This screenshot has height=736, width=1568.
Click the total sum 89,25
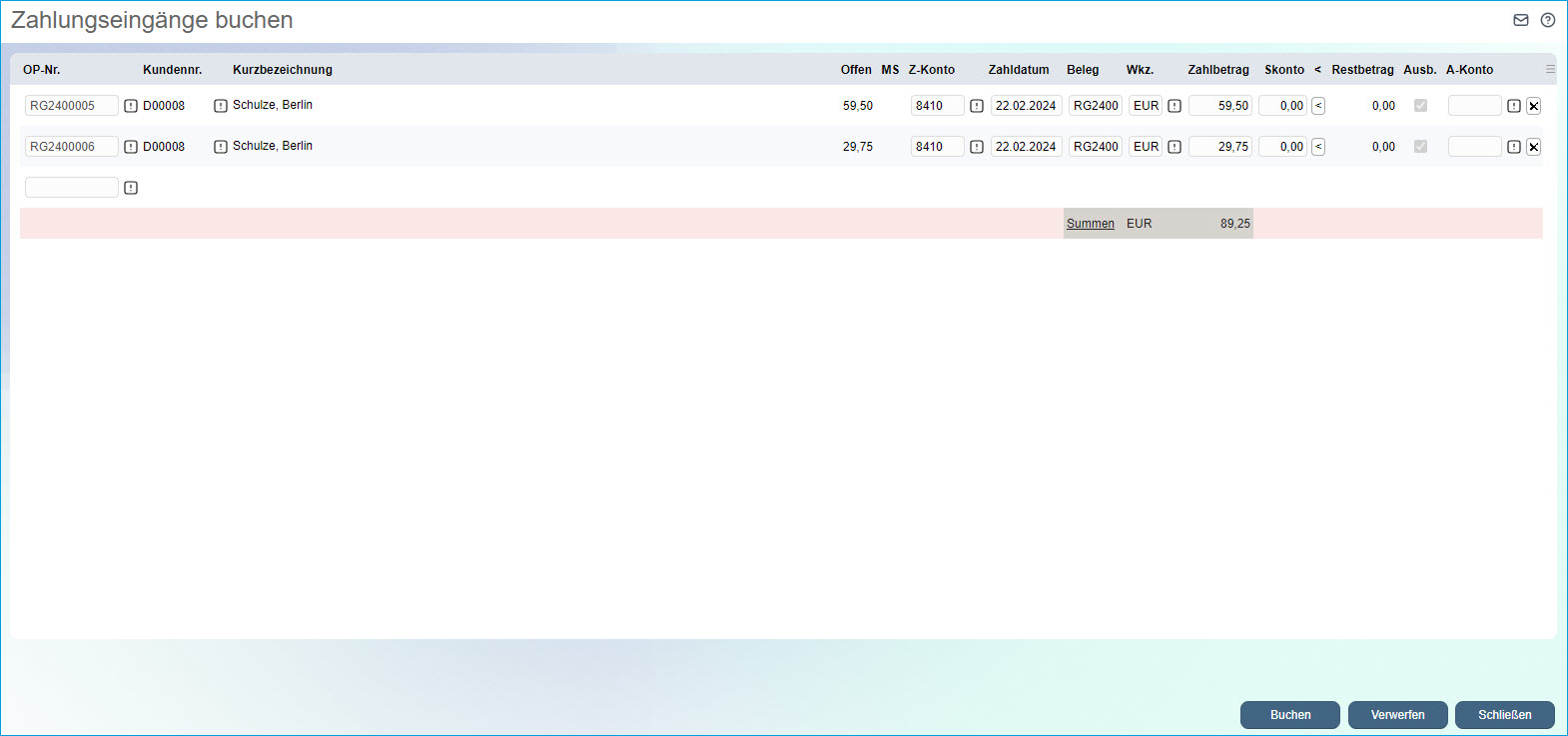click(x=1235, y=224)
